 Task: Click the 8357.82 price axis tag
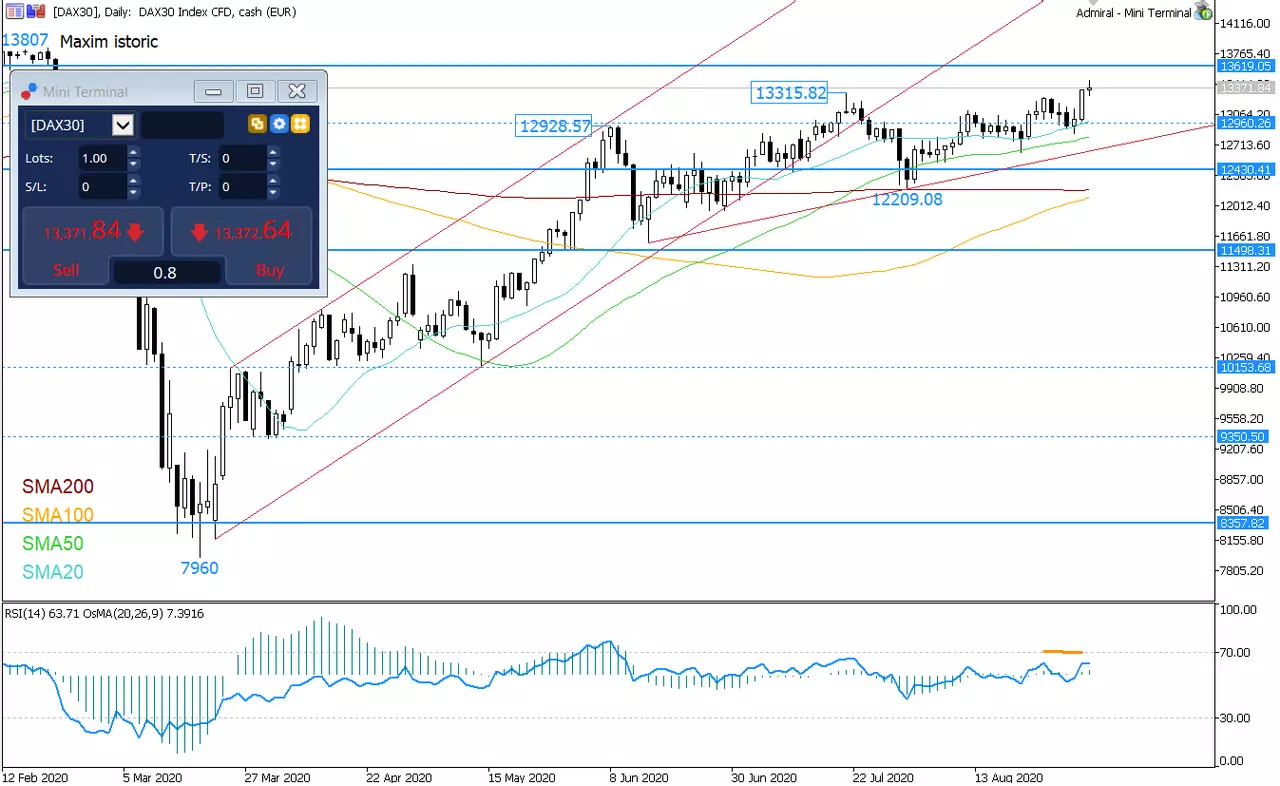tap(1243, 522)
